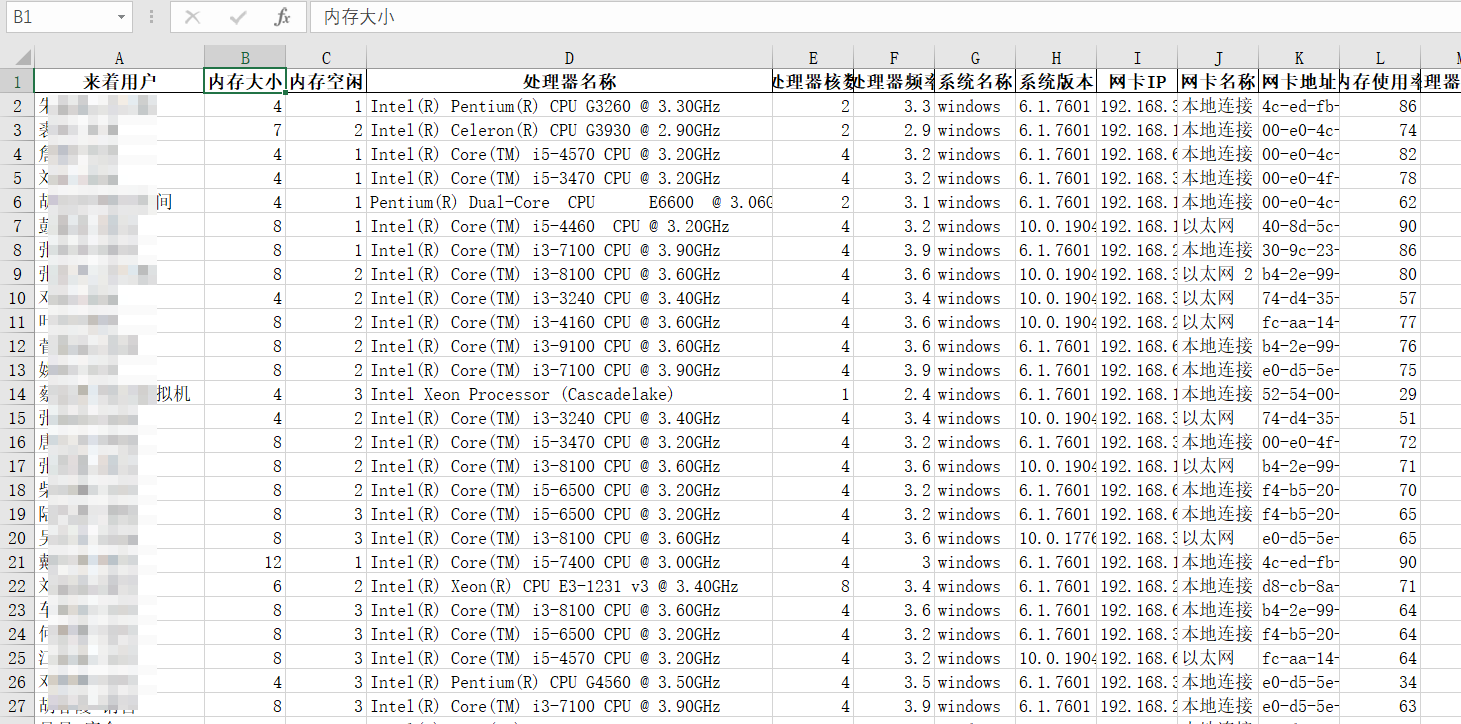Viewport: 1461px width, 724px height.
Task: Select the column H header
Action: [x=1056, y=58]
